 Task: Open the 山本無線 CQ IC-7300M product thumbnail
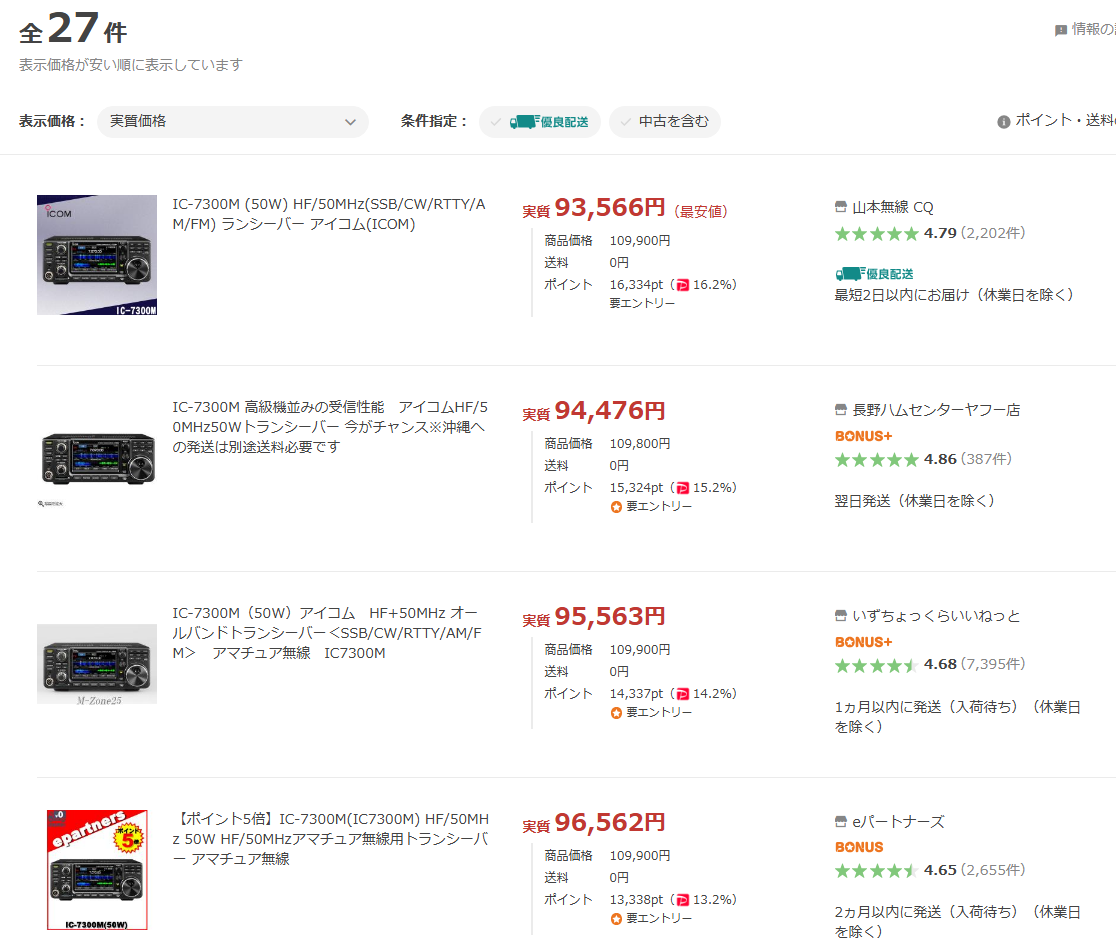click(x=97, y=255)
